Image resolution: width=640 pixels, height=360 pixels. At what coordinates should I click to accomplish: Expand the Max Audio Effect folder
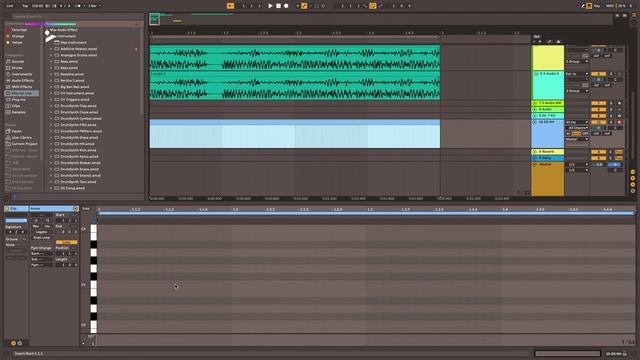click(47, 30)
